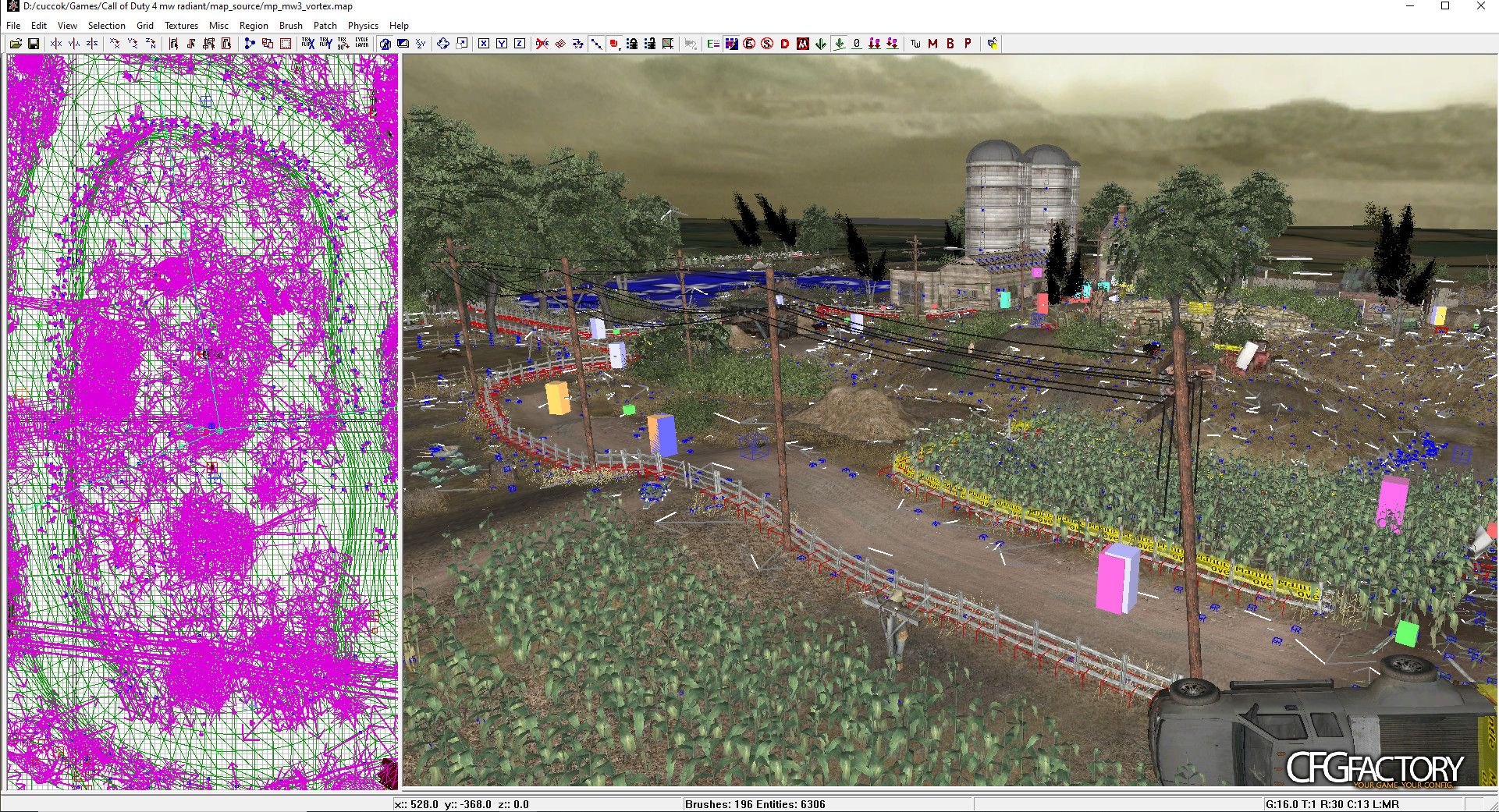Click the blue circular arrows icon
Viewport: 1499px width, 812px height.
(x=443, y=44)
